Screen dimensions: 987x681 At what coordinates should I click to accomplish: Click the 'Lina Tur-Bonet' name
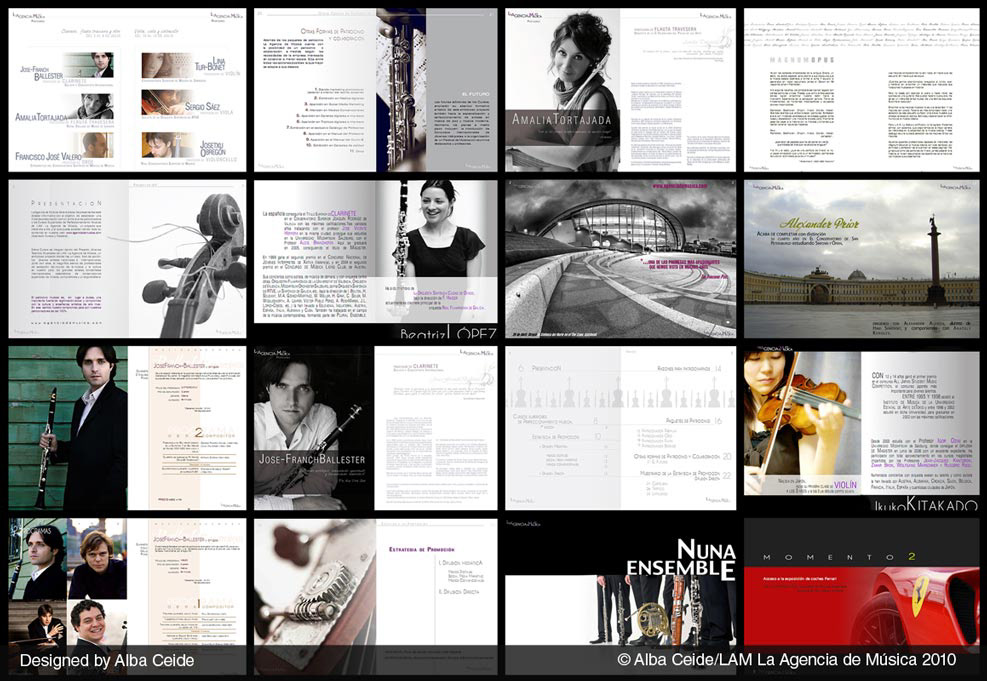point(210,64)
